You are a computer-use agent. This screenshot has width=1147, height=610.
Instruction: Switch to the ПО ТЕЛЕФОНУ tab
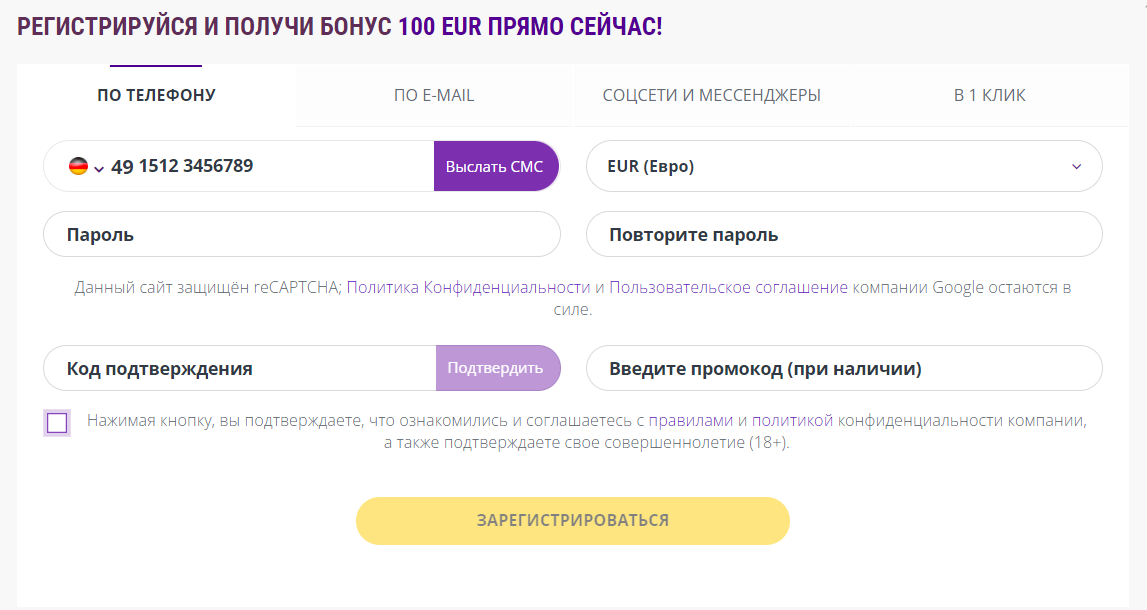tap(157, 95)
